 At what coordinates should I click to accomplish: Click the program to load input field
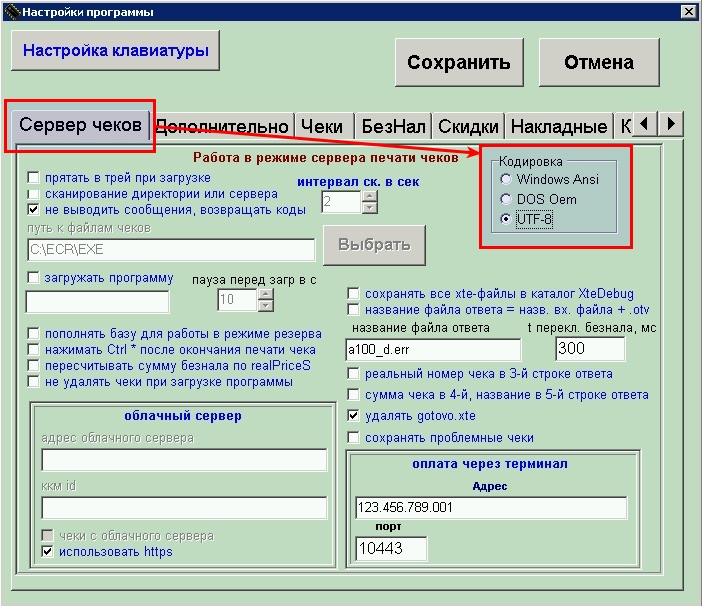point(98,302)
